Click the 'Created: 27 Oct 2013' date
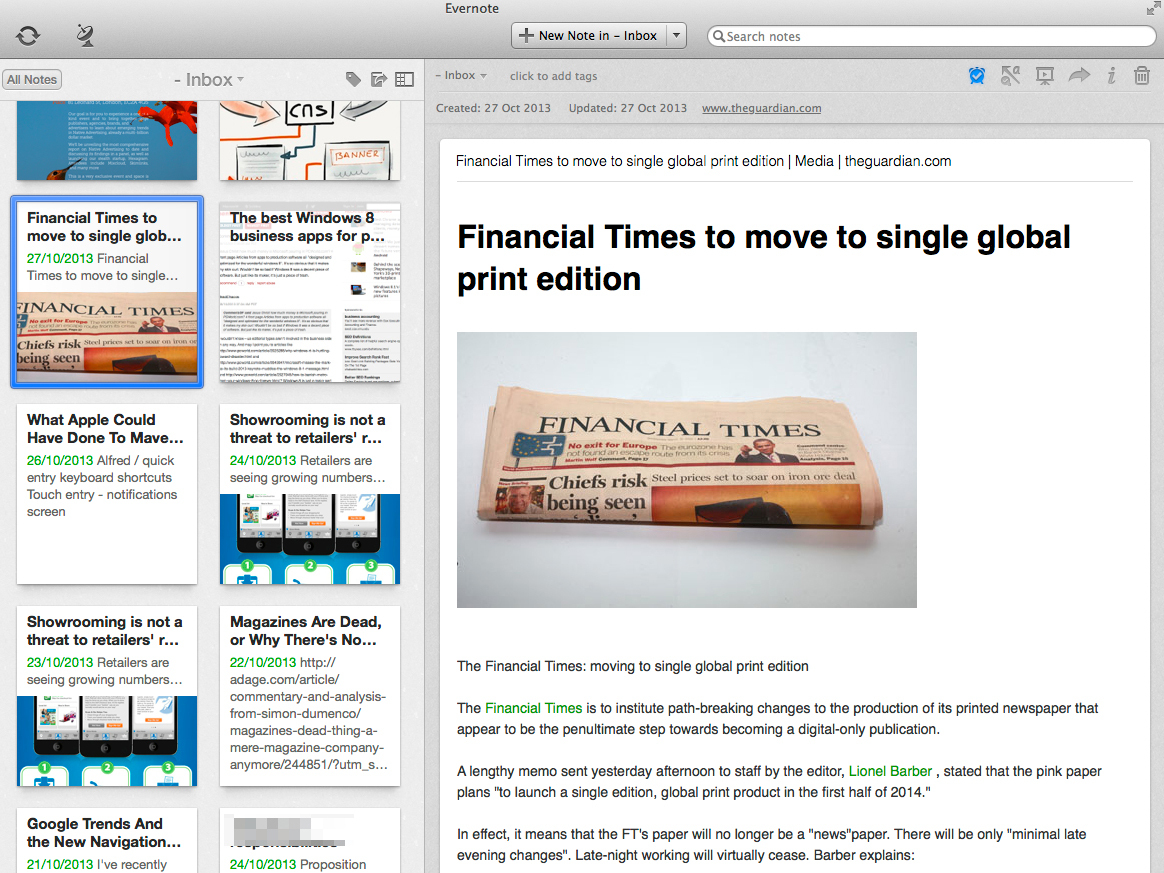 click(x=493, y=108)
